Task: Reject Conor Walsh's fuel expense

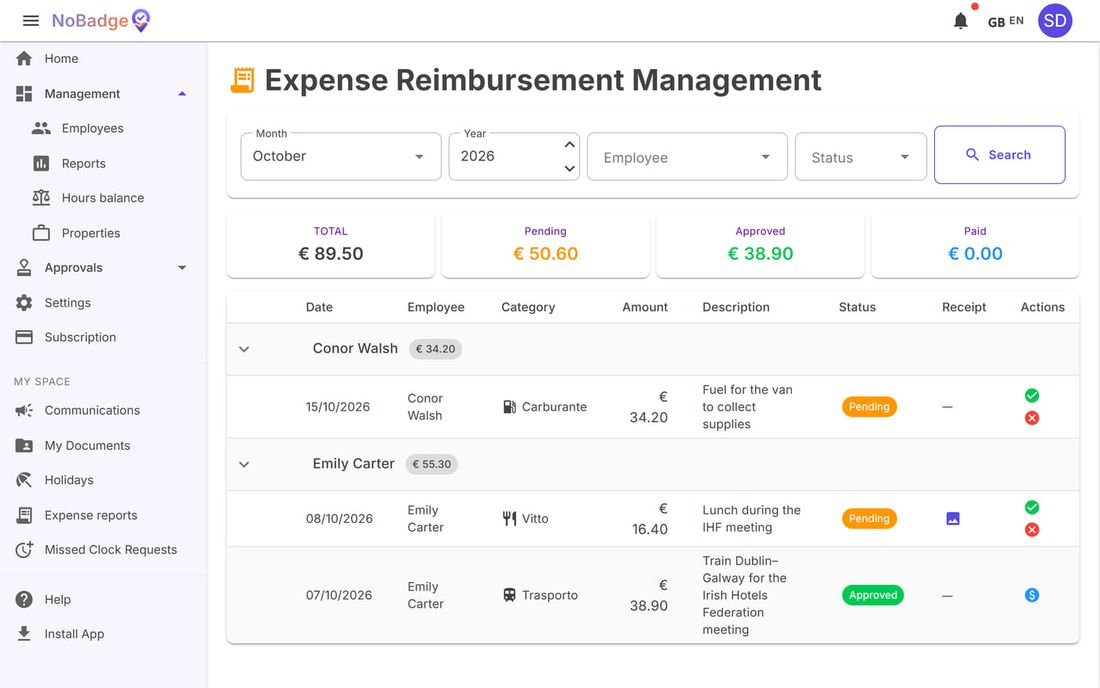Action: coord(1031,418)
